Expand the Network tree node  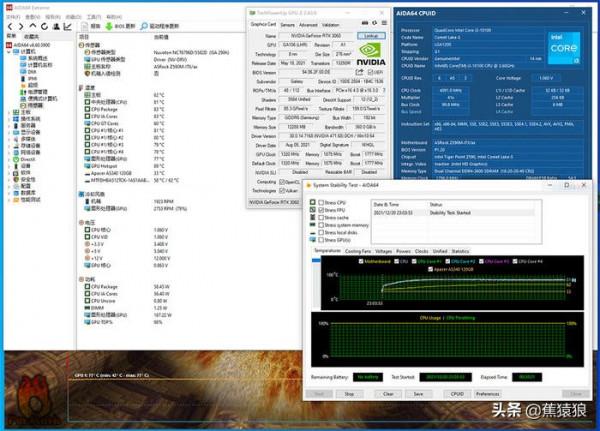click(9, 152)
